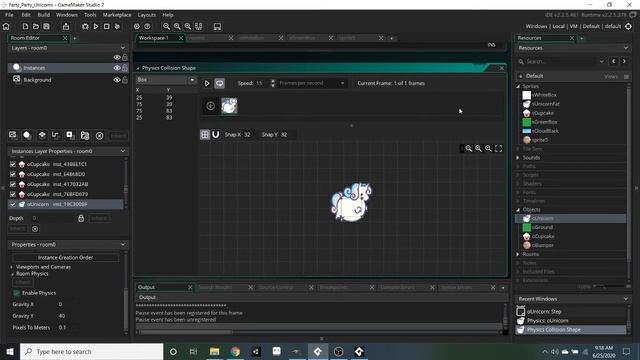Create new asset layer icon
The width and height of the screenshot is (640, 360).
point(70,135)
